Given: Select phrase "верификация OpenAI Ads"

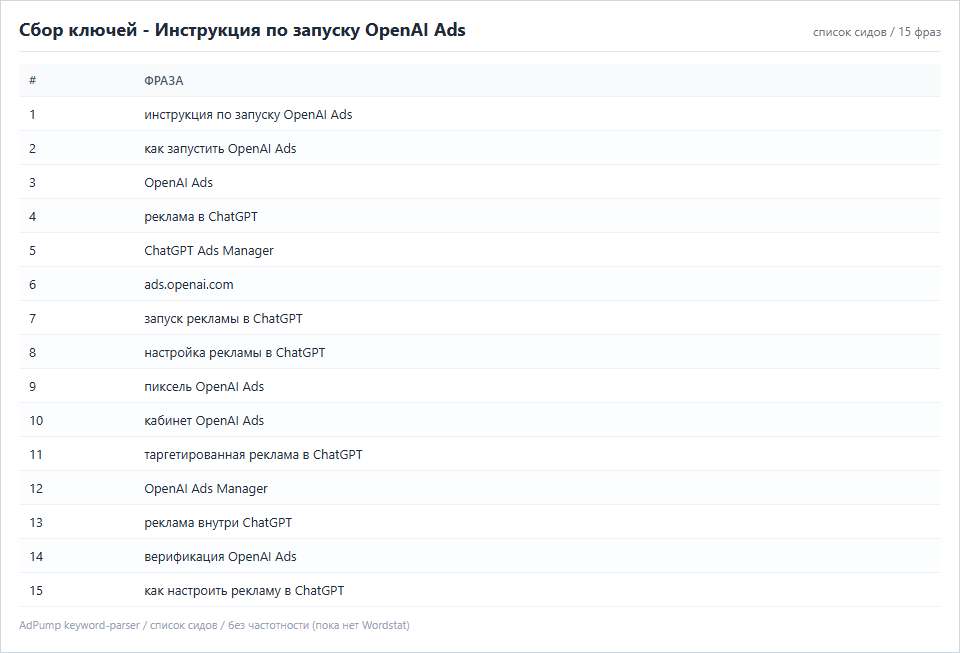Looking at the screenshot, I should click(x=220, y=557).
